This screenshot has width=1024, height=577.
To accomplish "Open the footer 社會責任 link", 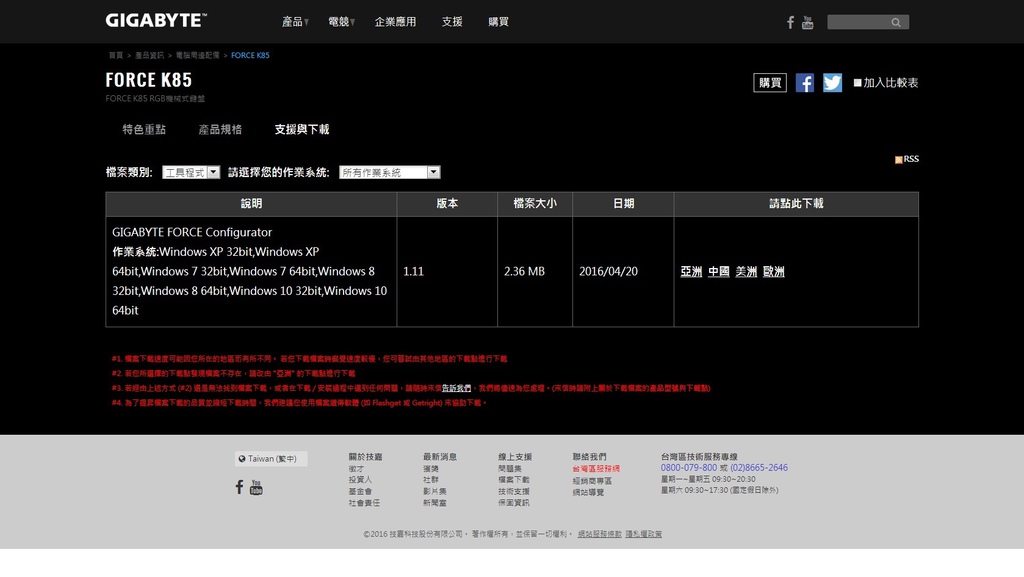I will (364, 503).
